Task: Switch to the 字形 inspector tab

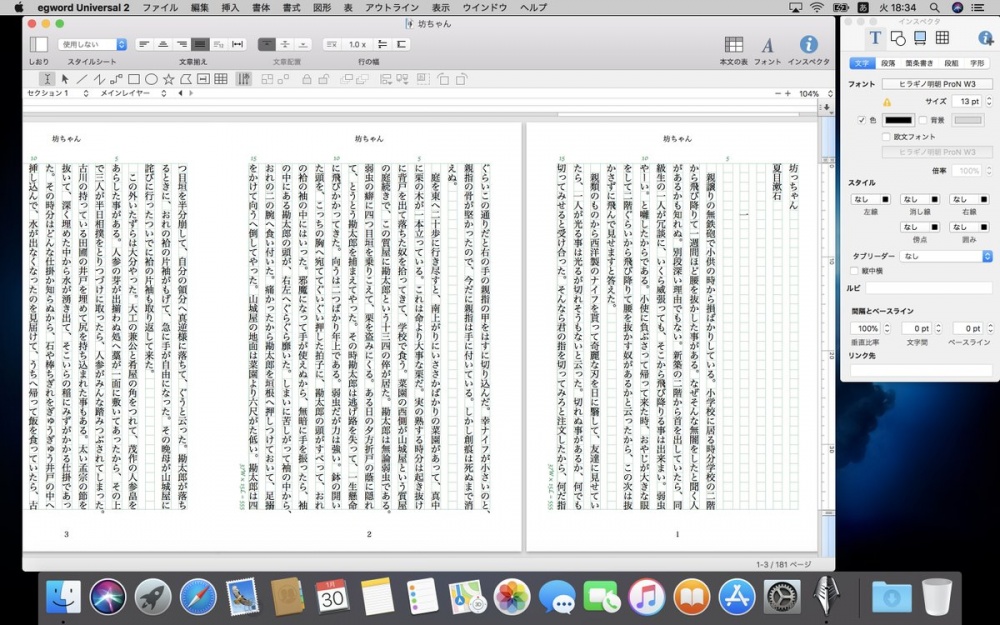Action: point(976,63)
